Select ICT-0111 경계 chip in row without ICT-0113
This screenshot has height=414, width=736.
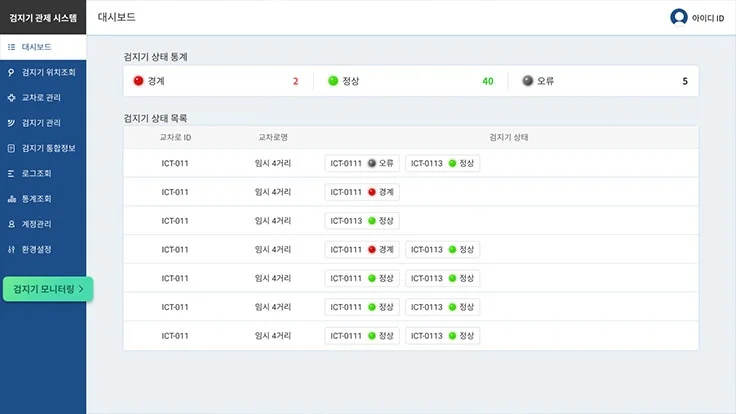(362, 192)
